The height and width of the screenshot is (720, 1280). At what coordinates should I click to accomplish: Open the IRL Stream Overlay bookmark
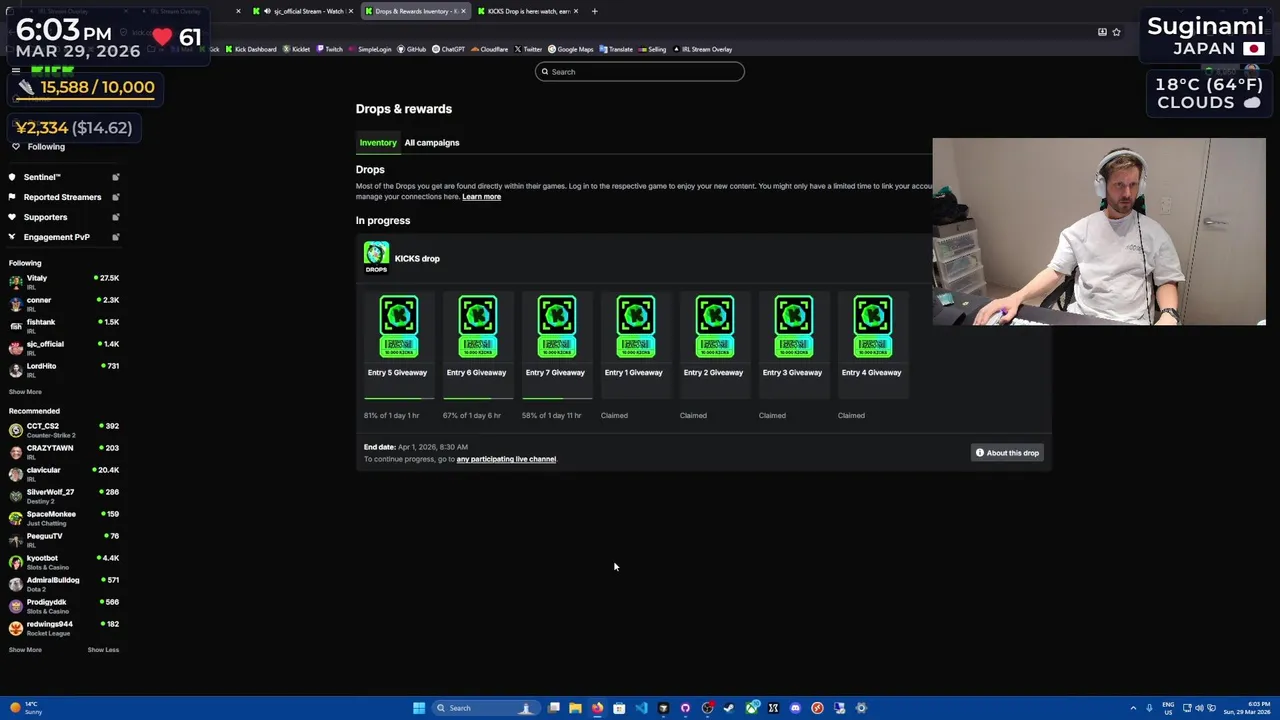point(703,49)
